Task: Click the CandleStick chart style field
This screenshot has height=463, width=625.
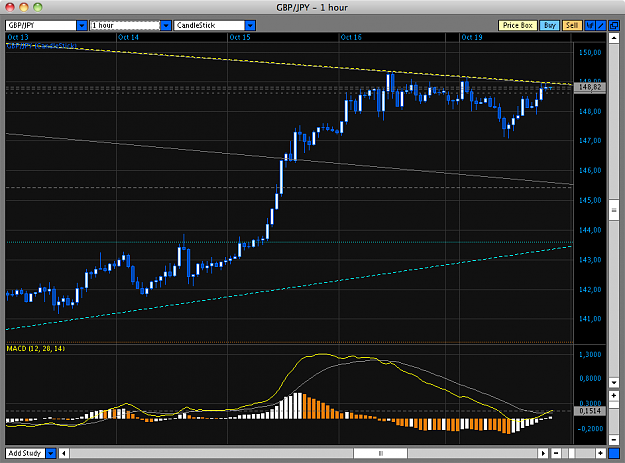Action: tap(210, 26)
